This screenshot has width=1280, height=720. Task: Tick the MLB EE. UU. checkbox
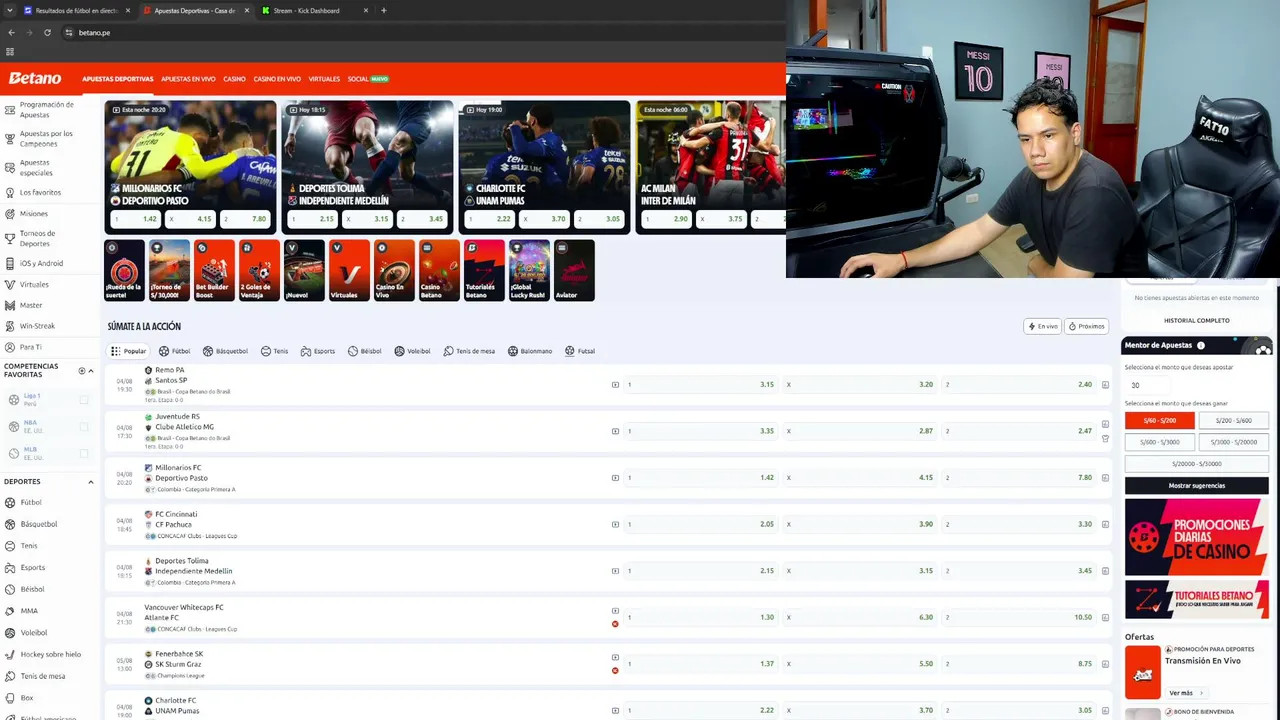(84, 453)
